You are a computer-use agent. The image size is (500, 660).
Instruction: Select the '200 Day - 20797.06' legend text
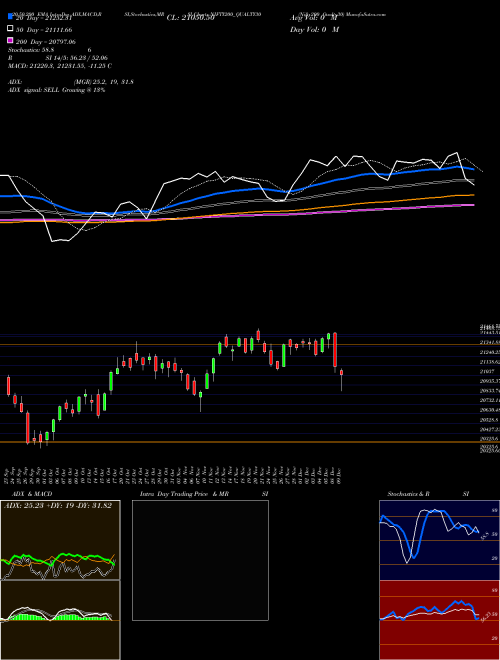point(46,42)
